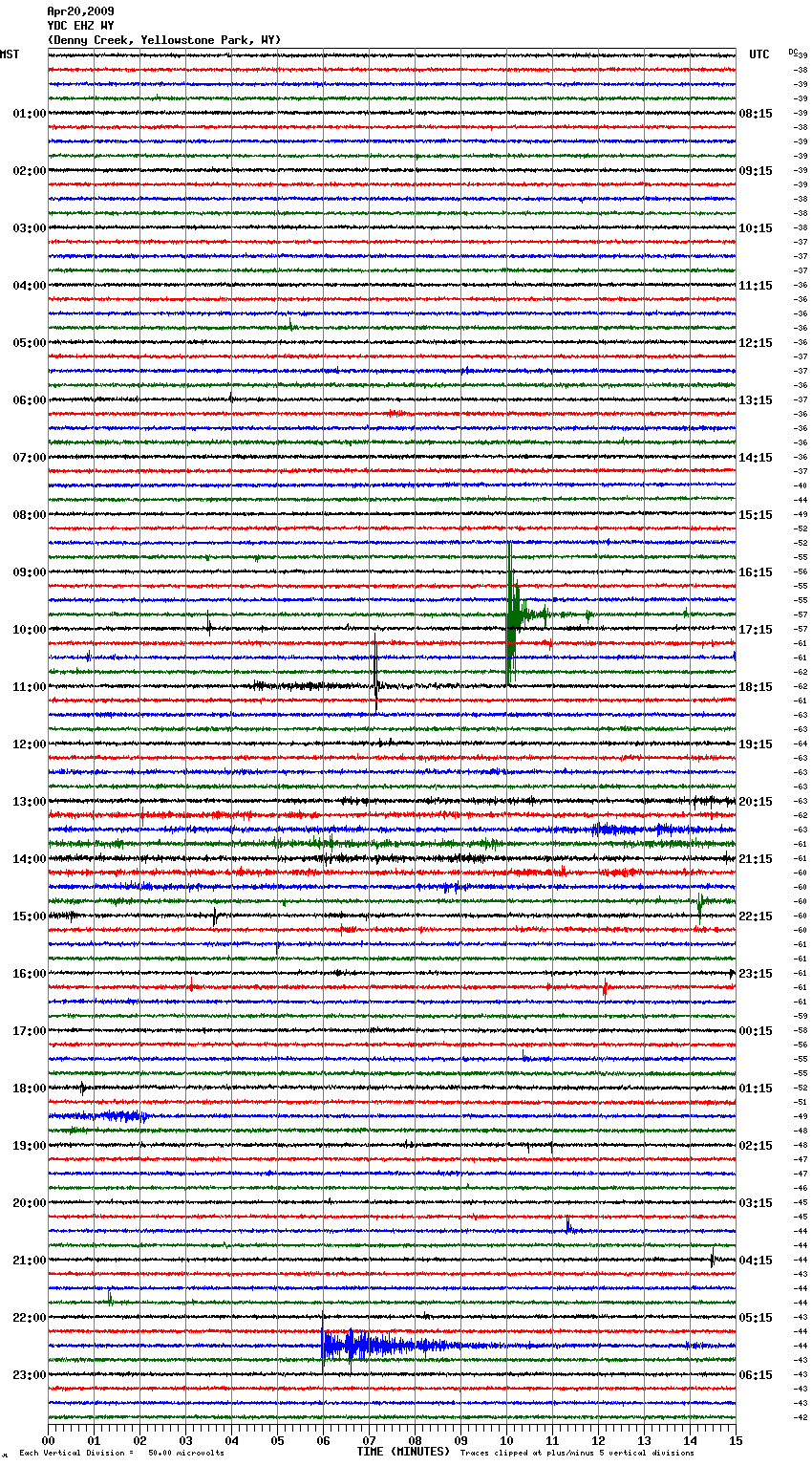
Task: Select the 05:00 MST time label
Action: [x=30, y=343]
